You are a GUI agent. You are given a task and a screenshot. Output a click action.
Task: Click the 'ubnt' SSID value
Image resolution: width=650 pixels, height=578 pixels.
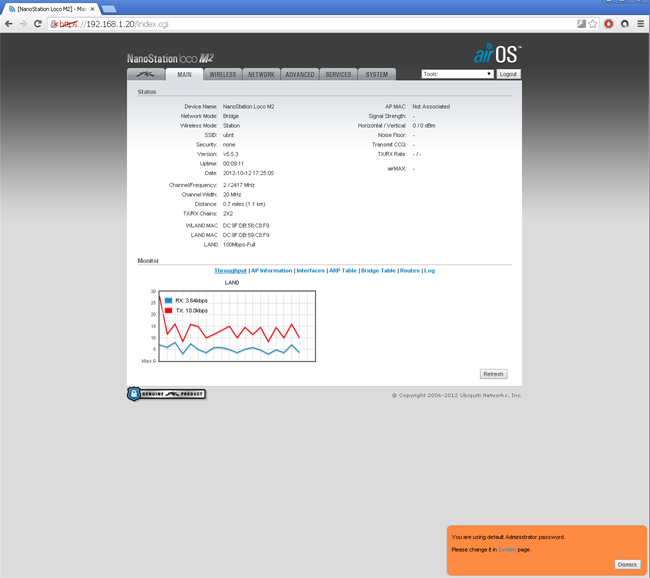[x=228, y=135]
